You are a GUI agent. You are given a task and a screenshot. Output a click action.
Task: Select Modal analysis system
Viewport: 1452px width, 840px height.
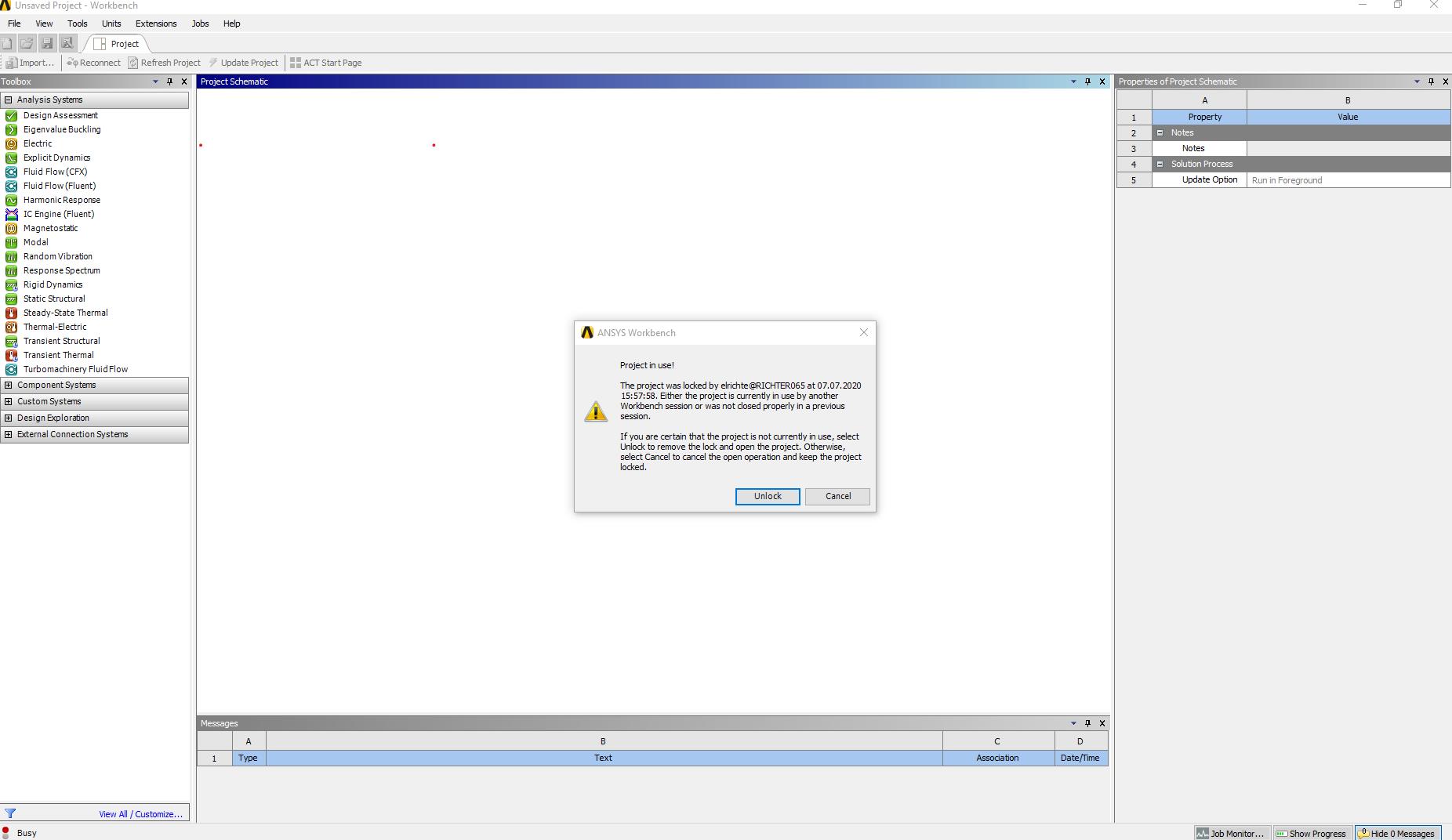(35, 242)
